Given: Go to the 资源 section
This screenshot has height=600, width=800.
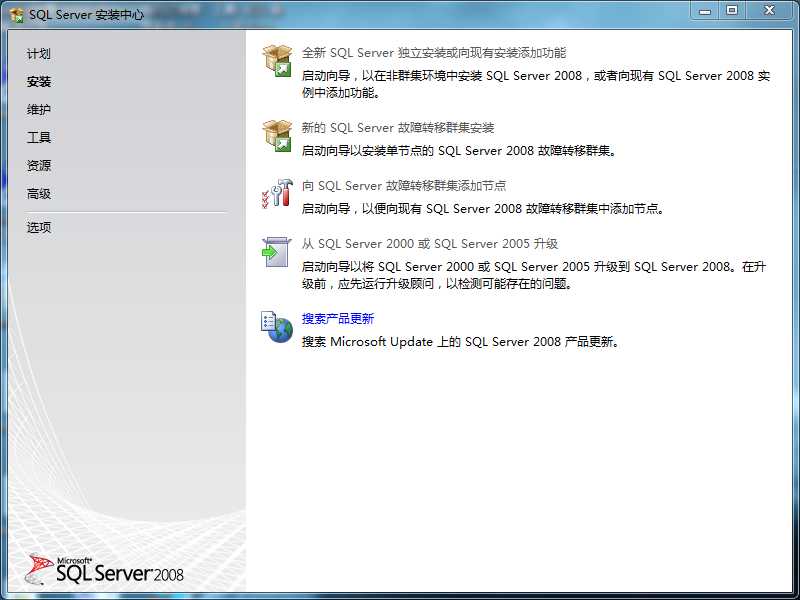Looking at the screenshot, I should 39,165.
